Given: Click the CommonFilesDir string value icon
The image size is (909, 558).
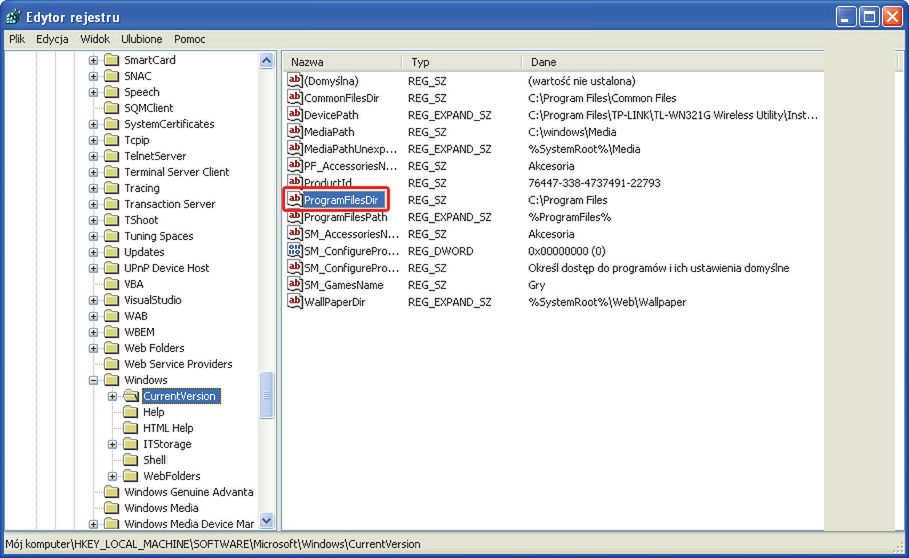Looking at the screenshot, I should pyautogui.click(x=294, y=97).
